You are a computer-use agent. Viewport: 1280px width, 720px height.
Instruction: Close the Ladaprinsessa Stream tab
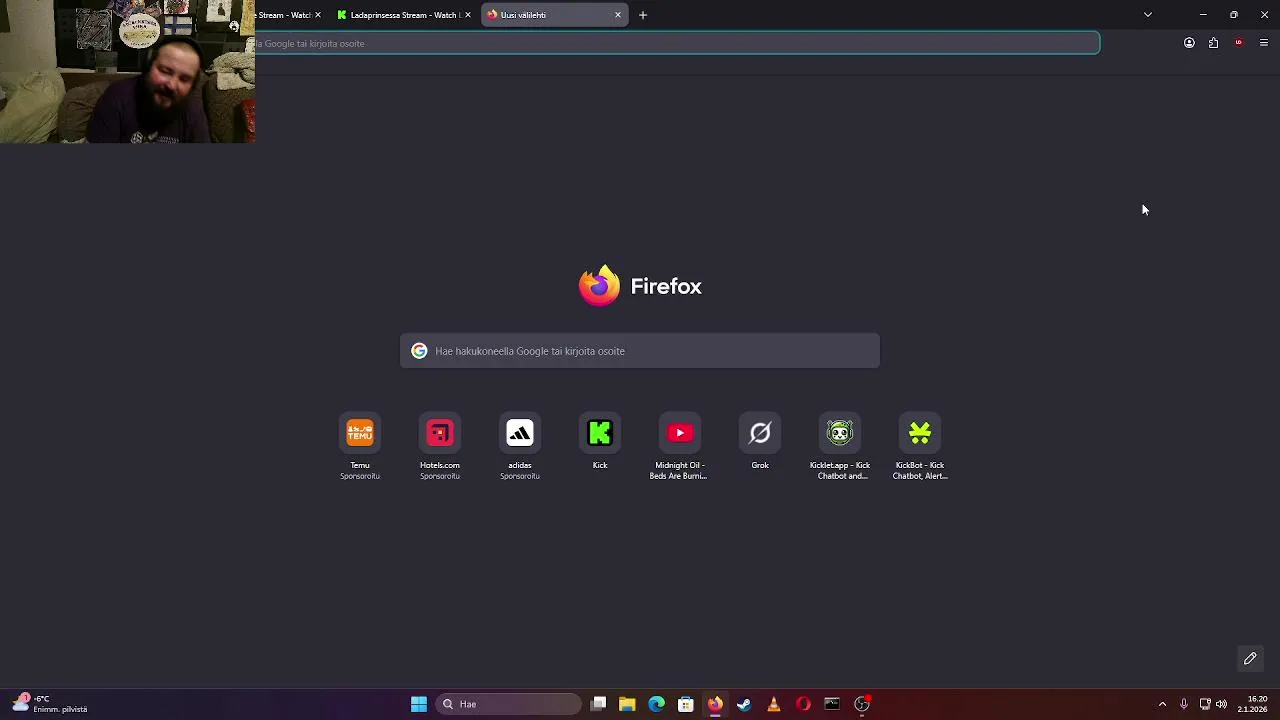[467, 15]
